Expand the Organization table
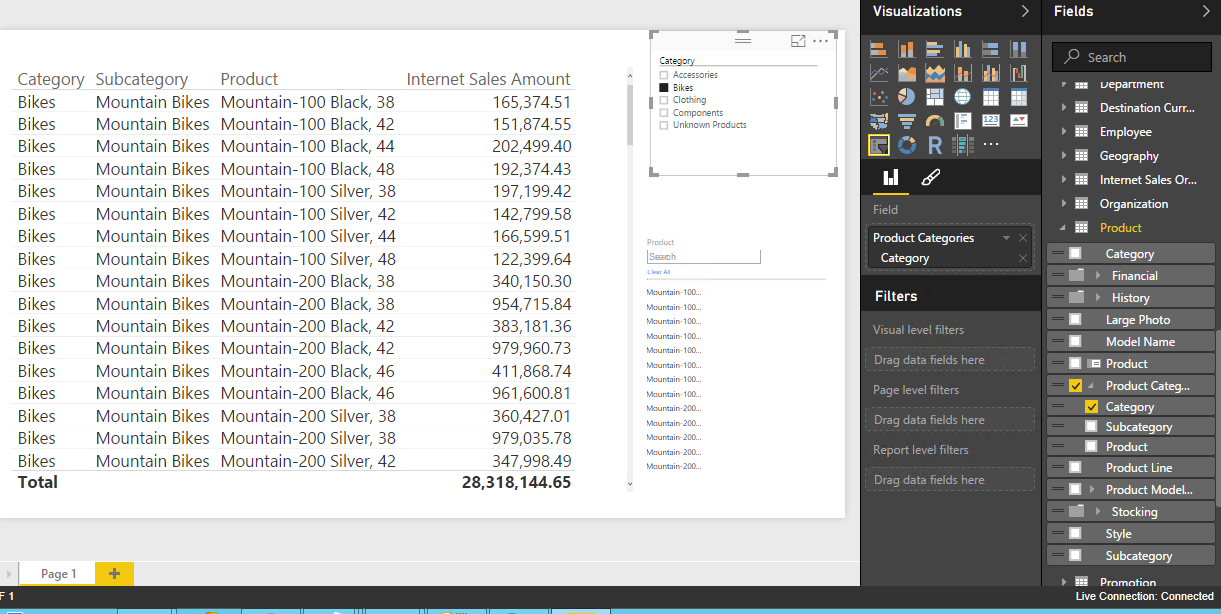The width and height of the screenshot is (1221, 614). coord(1063,204)
